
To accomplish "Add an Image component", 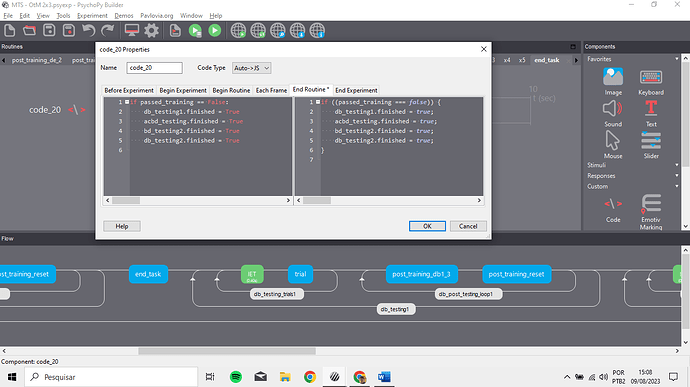I will 613,82.
